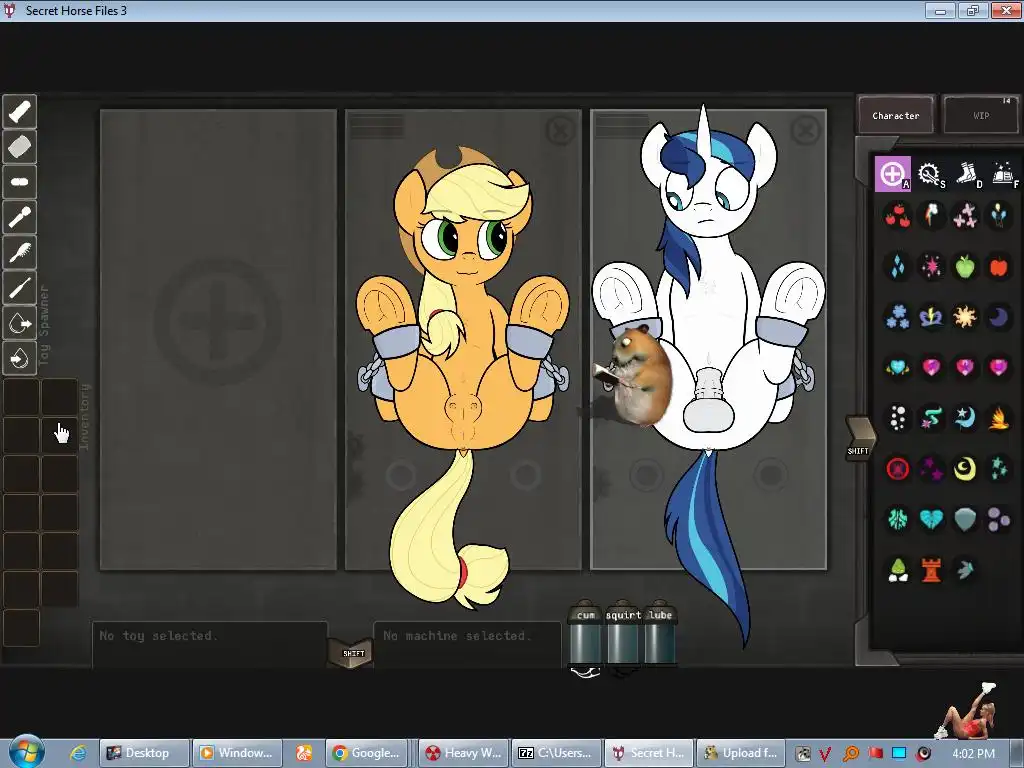Choose the orange flame cutie mark
This screenshot has height=768, width=1024.
click(x=999, y=418)
